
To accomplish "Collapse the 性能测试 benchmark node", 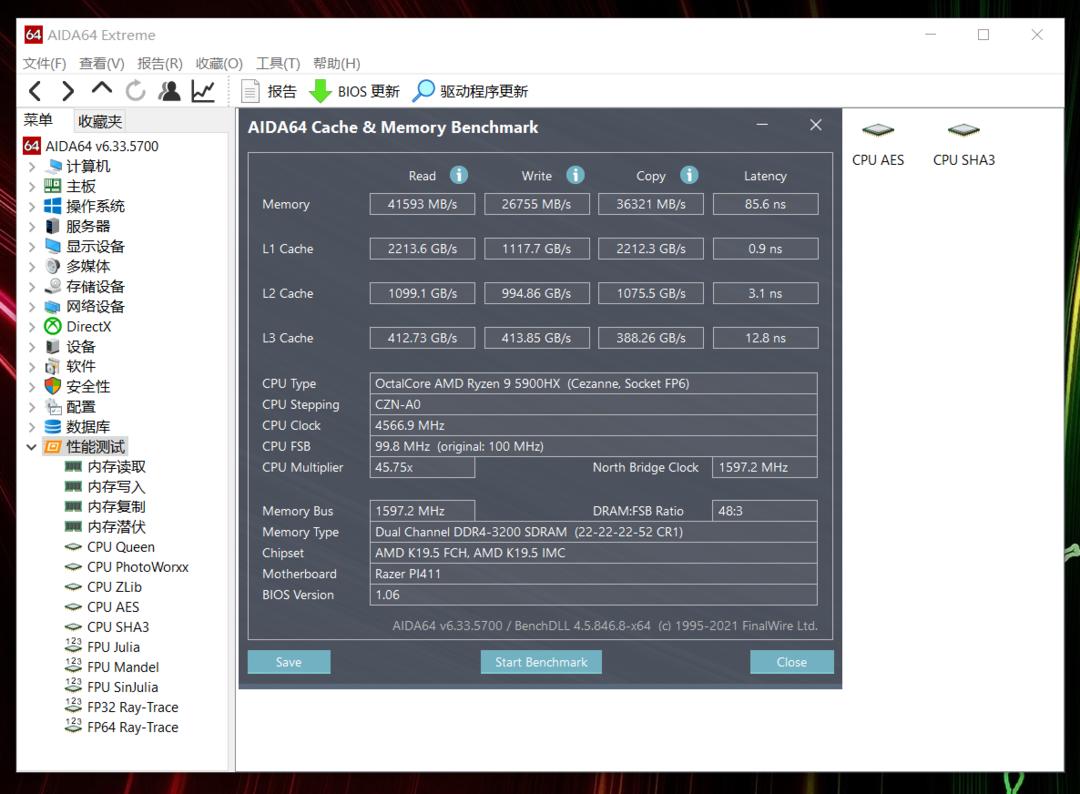I will [x=32, y=447].
